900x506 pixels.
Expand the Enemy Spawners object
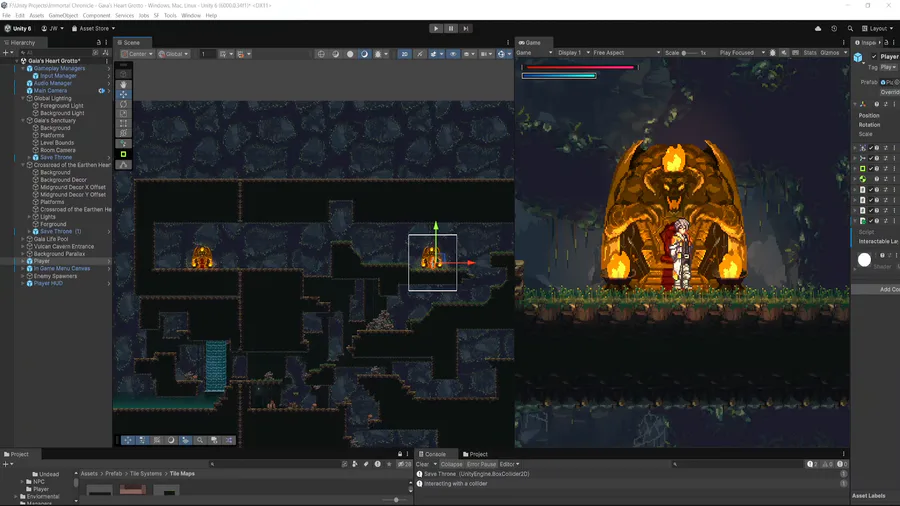pyautogui.click(x=23, y=276)
